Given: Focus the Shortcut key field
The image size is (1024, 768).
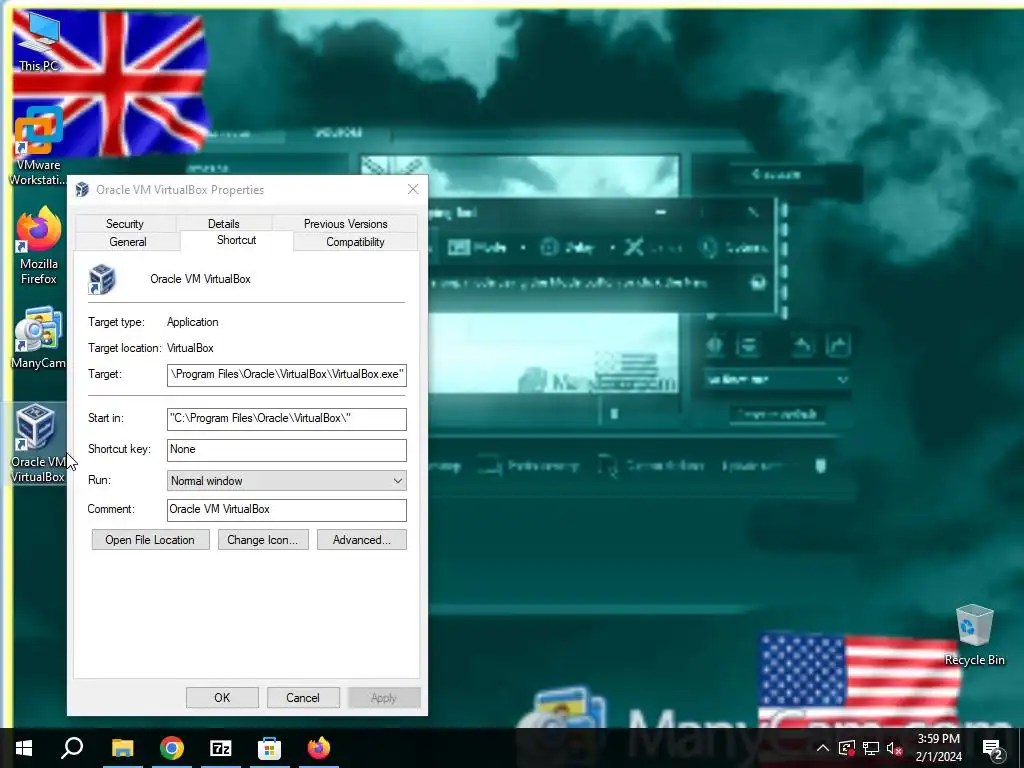Looking at the screenshot, I should tap(287, 449).
